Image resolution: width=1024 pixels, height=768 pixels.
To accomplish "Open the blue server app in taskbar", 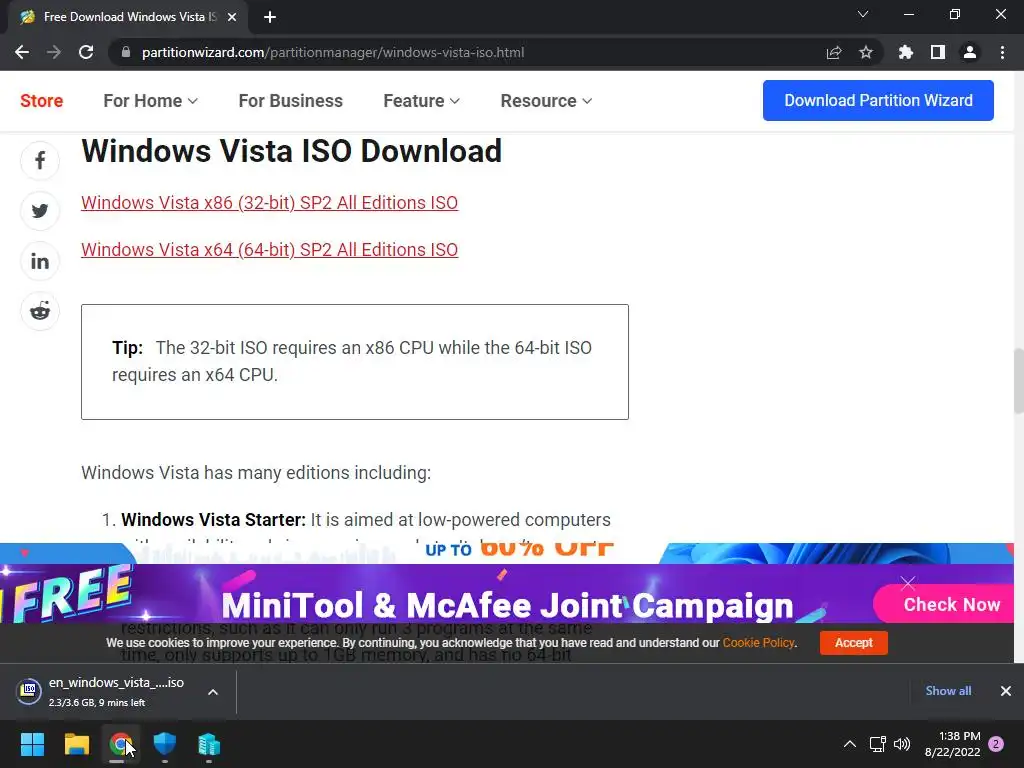I will coord(209,744).
